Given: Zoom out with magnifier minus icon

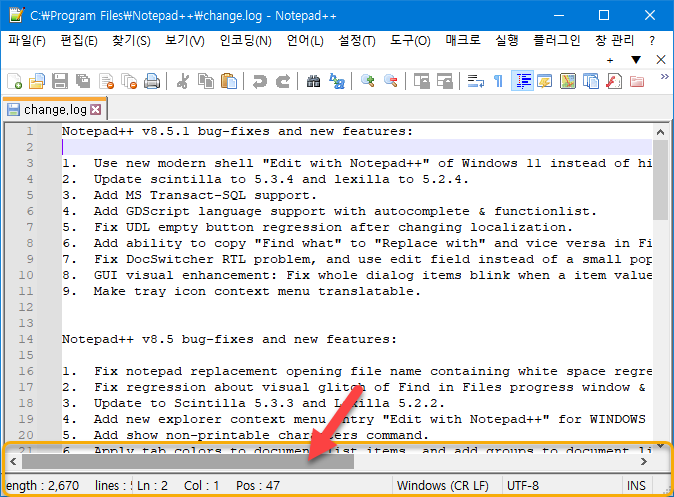Looking at the screenshot, I should point(391,81).
